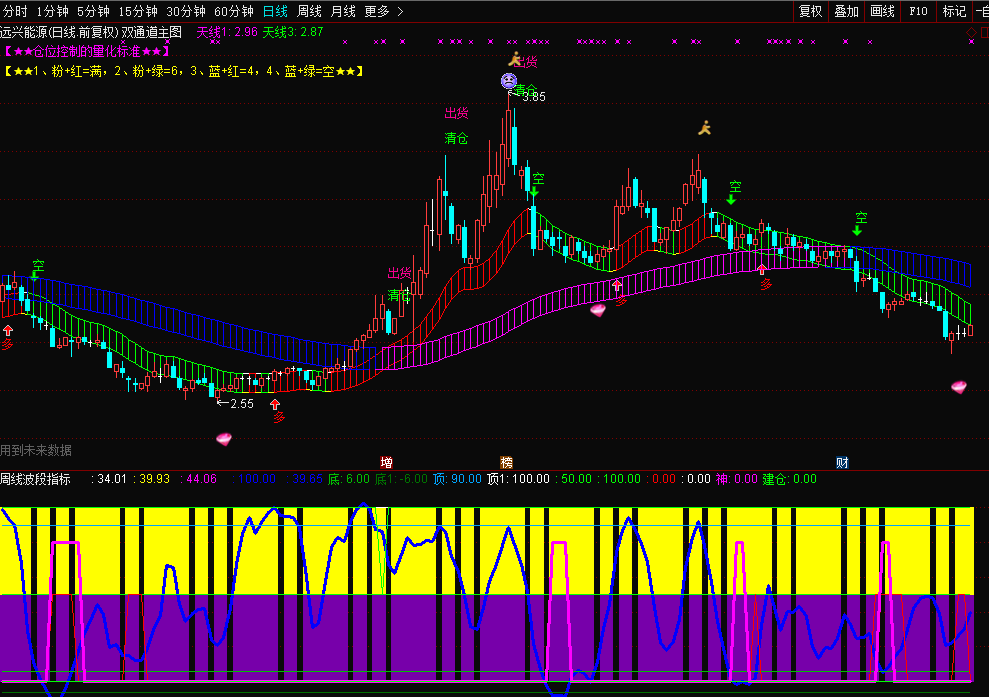Image resolution: width=989 pixels, height=697 pixels.
Task: Open the 复权 adjustment options
Action: click(x=811, y=11)
